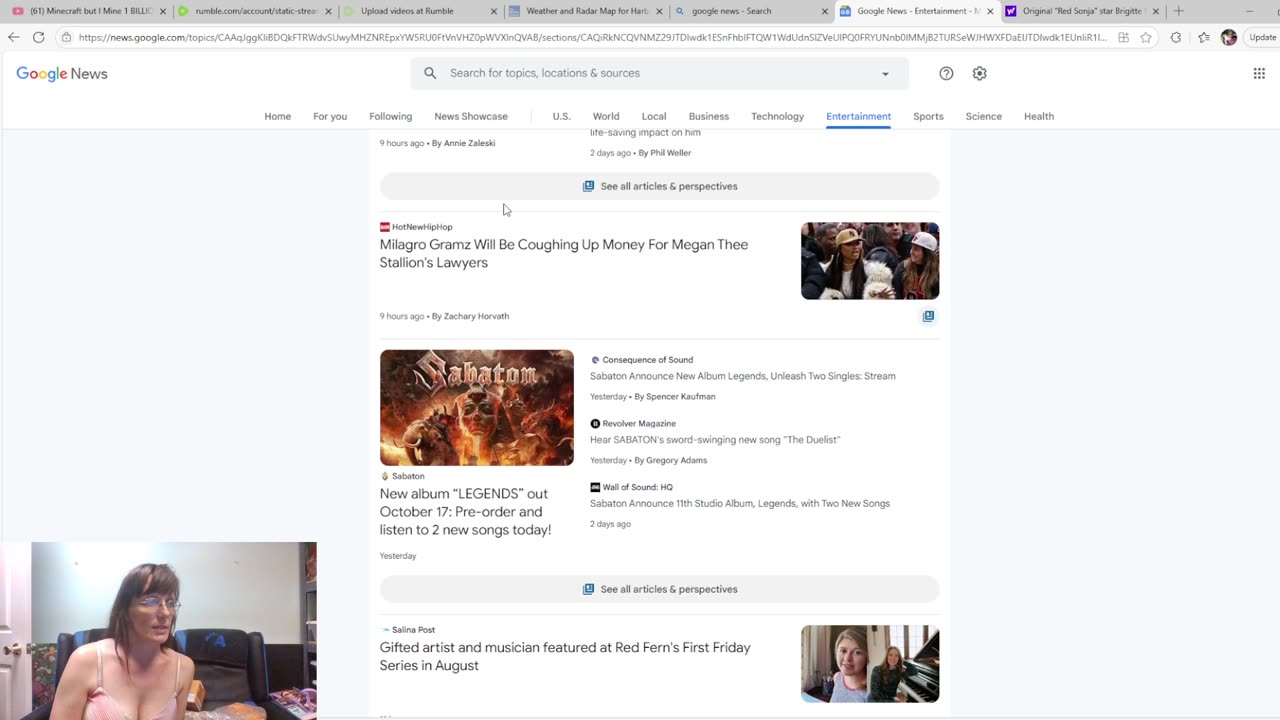Click the Google News search magnifier icon
Viewport: 1280px width, 720px height.
[x=430, y=73]
